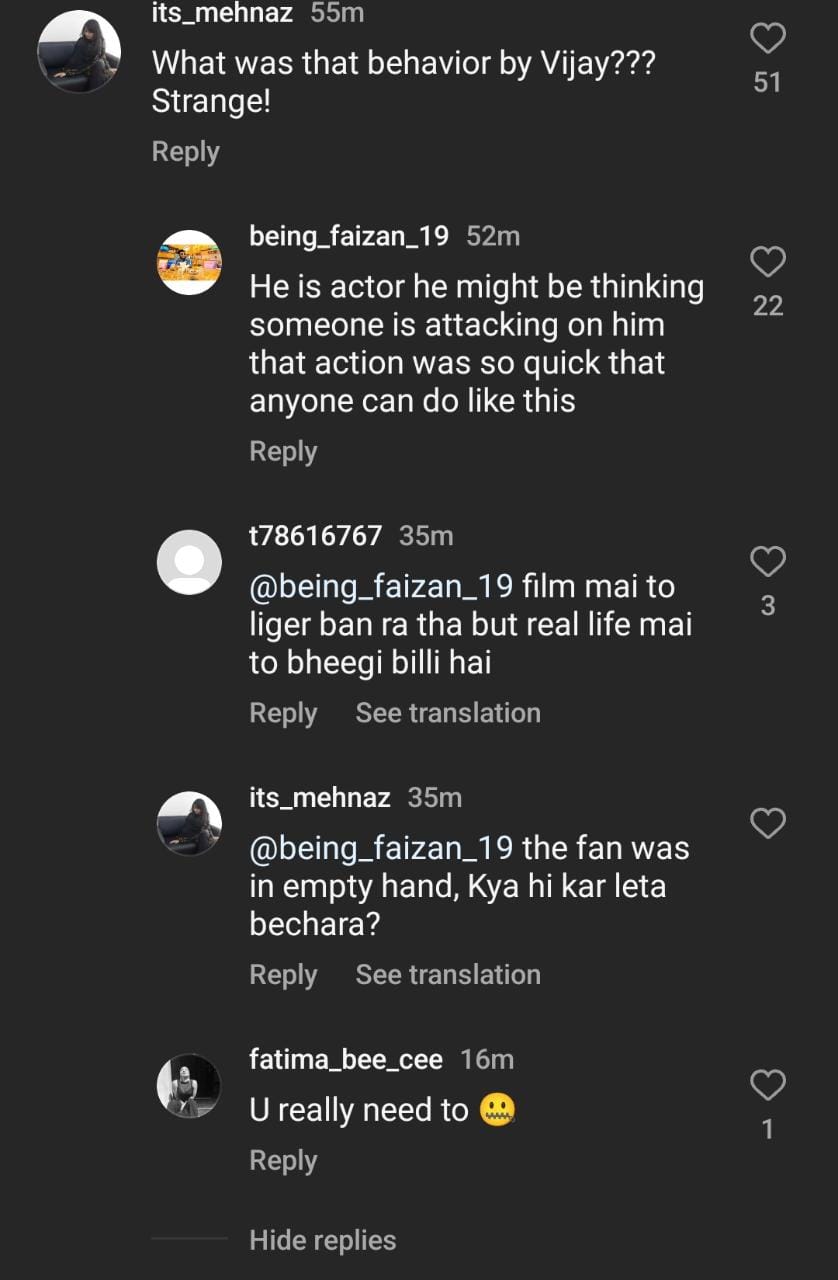Viewport: 838px width, 1280px height.
Task: Reply to fatima_bee_cee's comment
Action: click(283, 1161)
